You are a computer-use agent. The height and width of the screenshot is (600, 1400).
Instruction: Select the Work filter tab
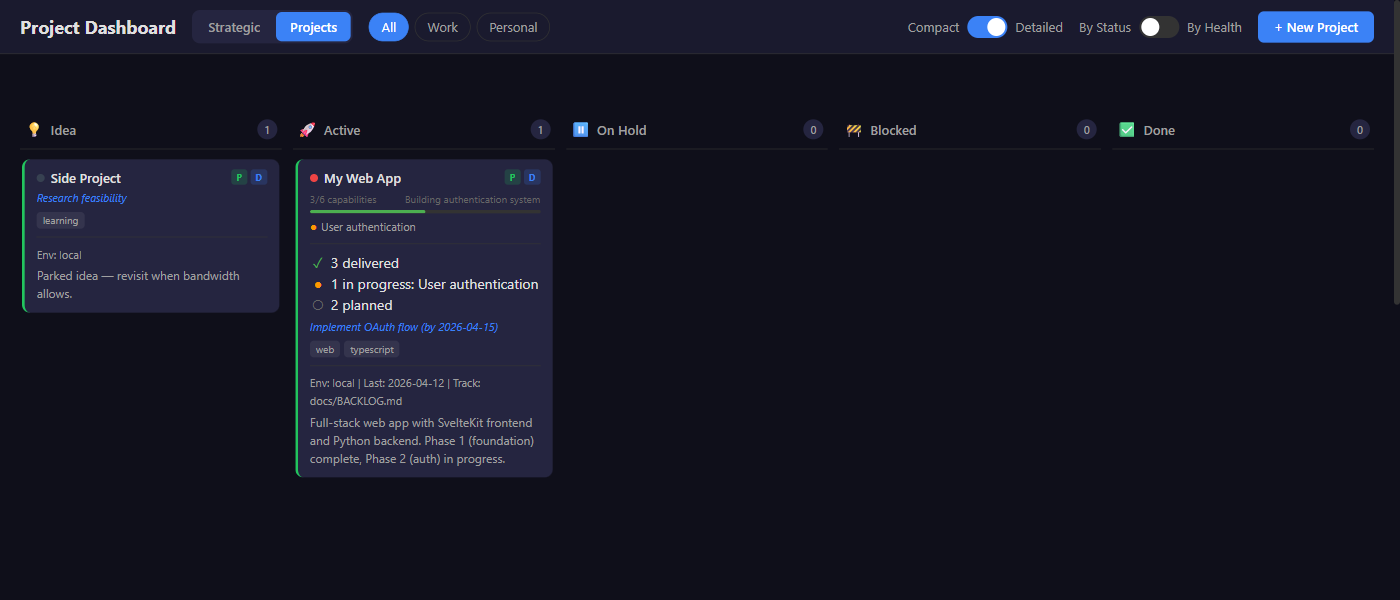tap(442, 27)
